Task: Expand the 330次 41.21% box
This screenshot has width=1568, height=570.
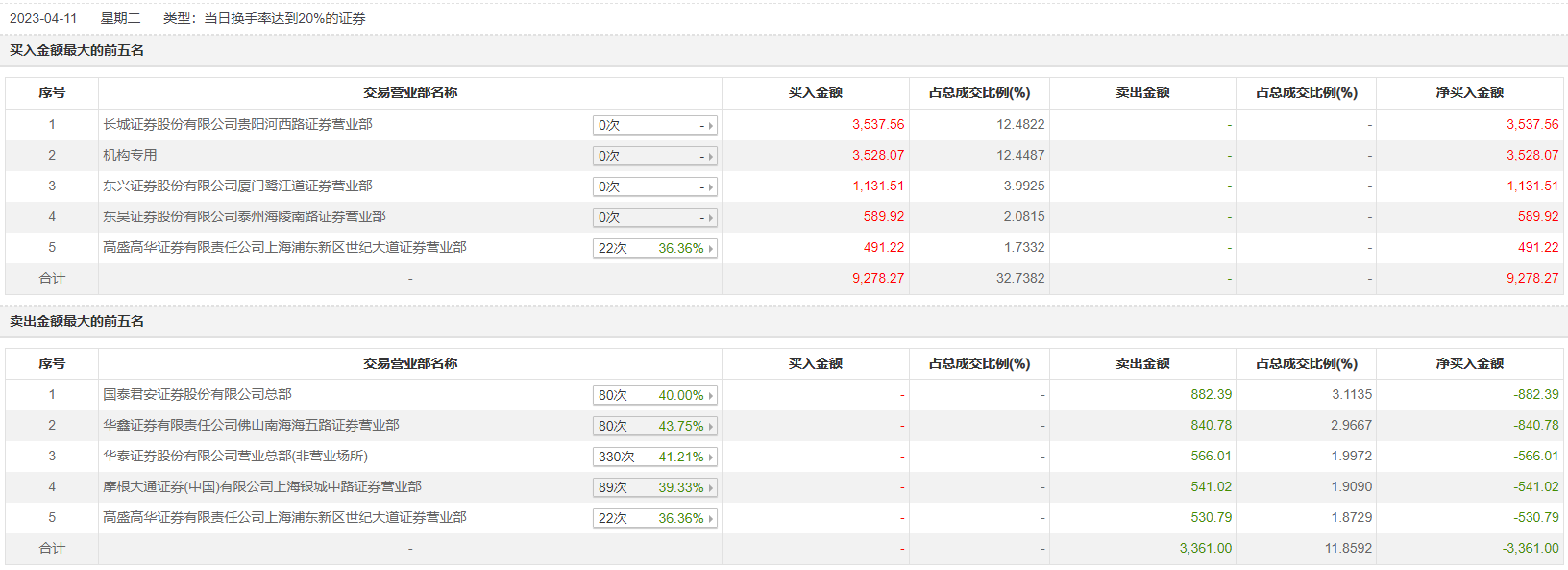Action: pyautogui.click(x=654, y=458)
